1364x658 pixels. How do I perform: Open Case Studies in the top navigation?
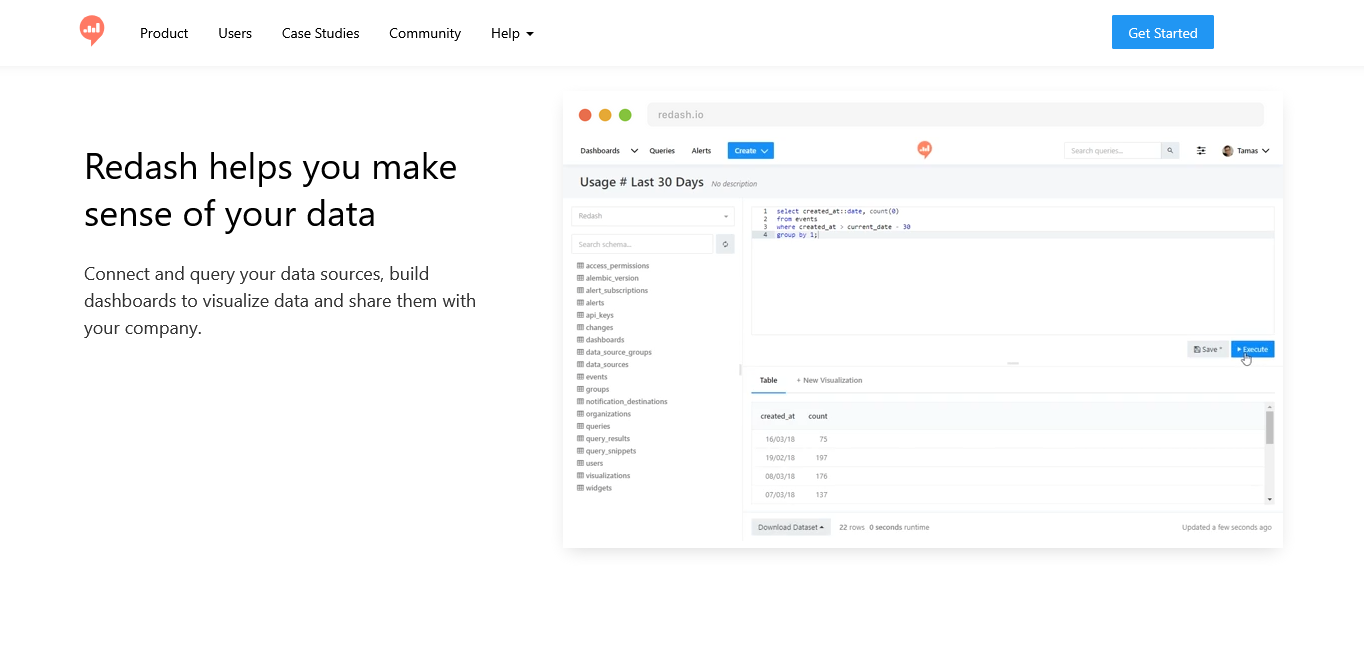coord(320,33)
